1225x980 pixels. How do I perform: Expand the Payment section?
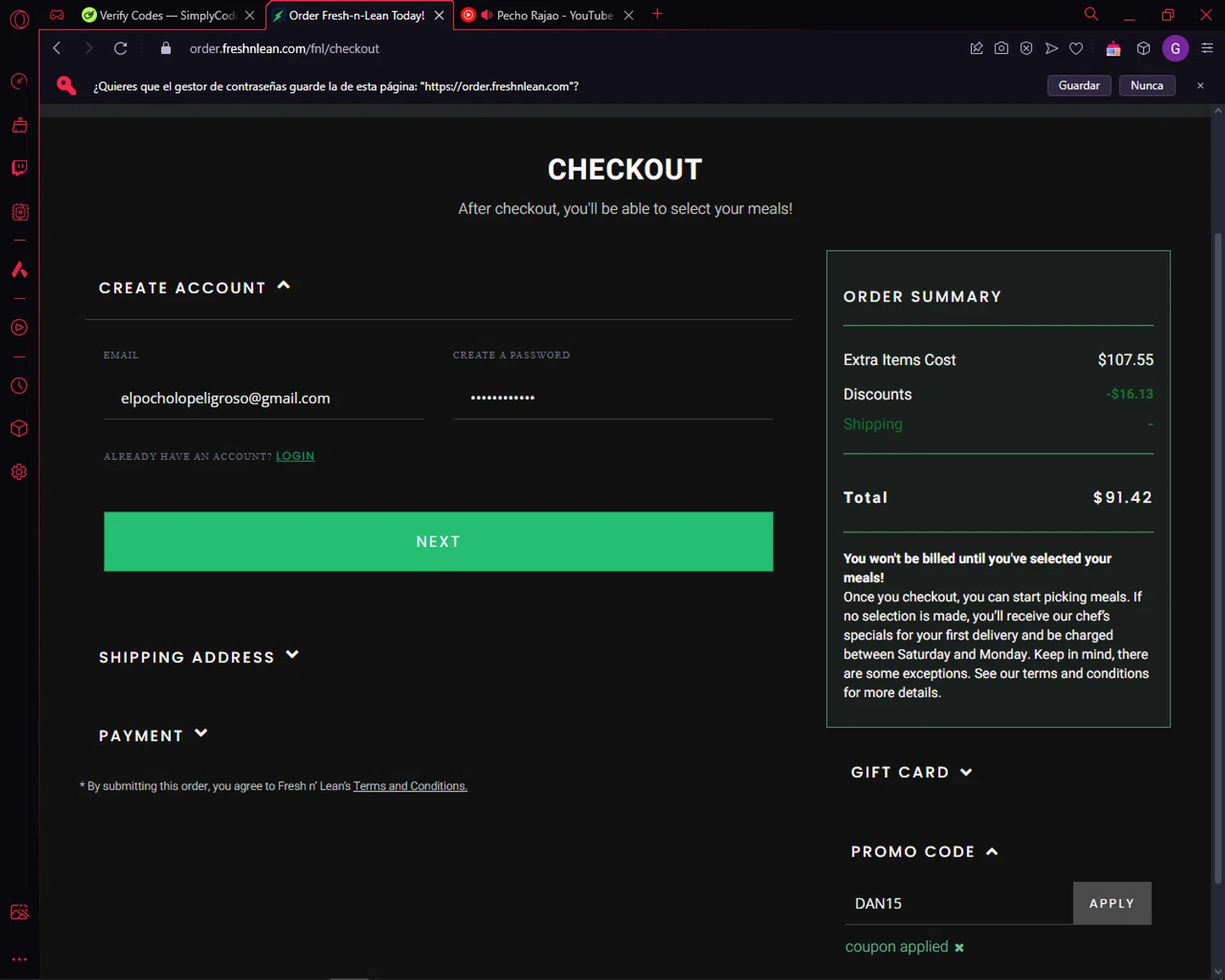[x=154, y=735]
